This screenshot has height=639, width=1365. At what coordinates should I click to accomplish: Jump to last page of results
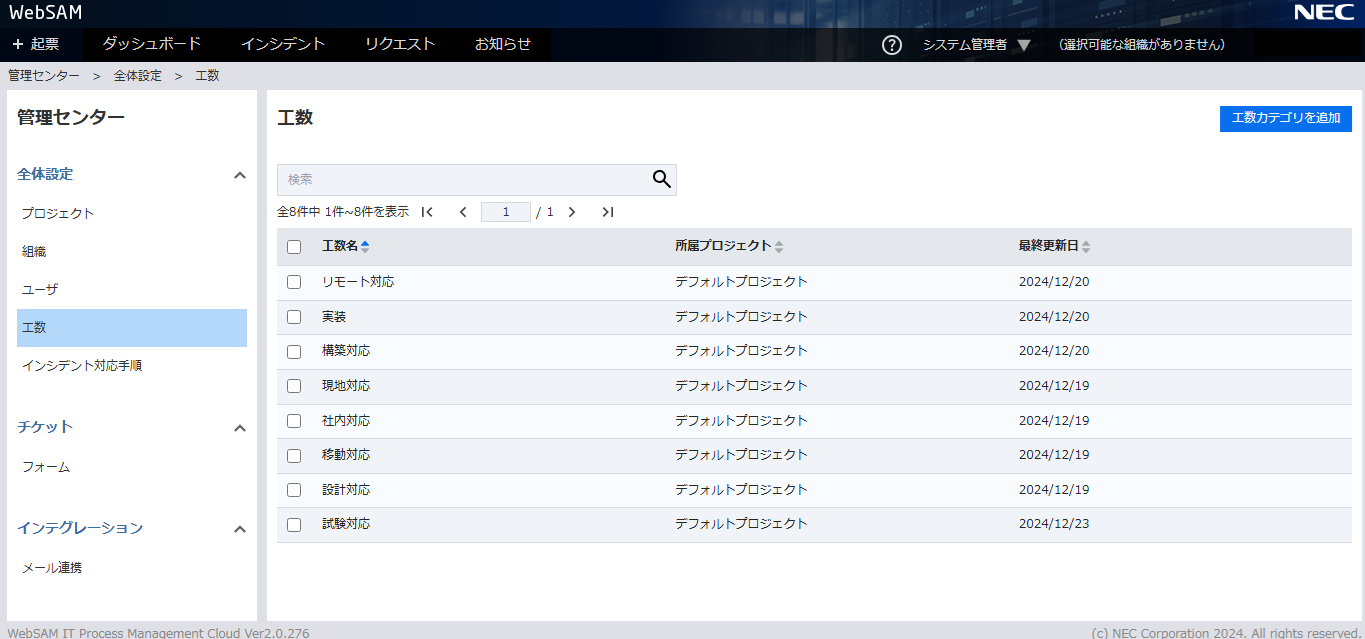coord(607,212)
